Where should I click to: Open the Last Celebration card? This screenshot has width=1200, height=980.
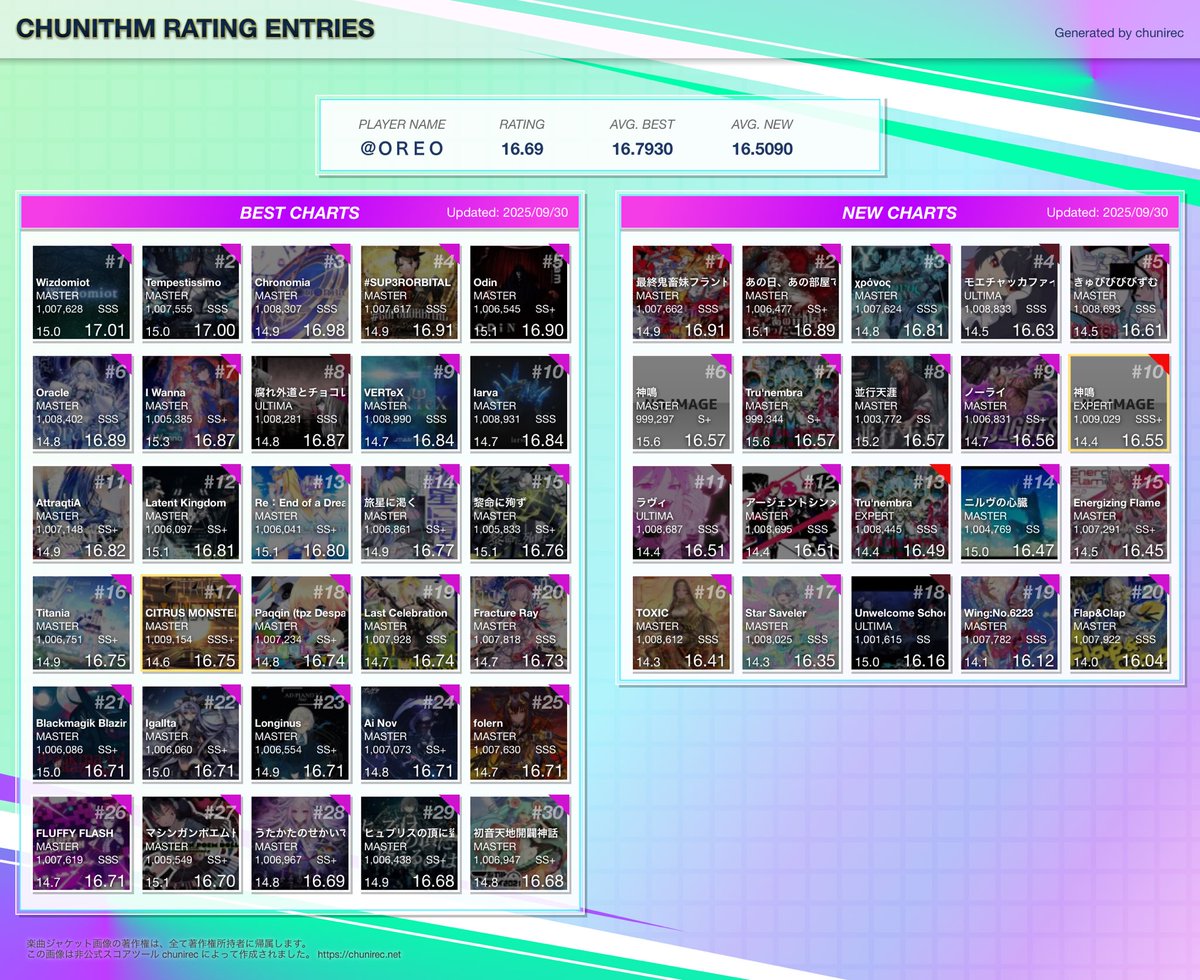410,623
